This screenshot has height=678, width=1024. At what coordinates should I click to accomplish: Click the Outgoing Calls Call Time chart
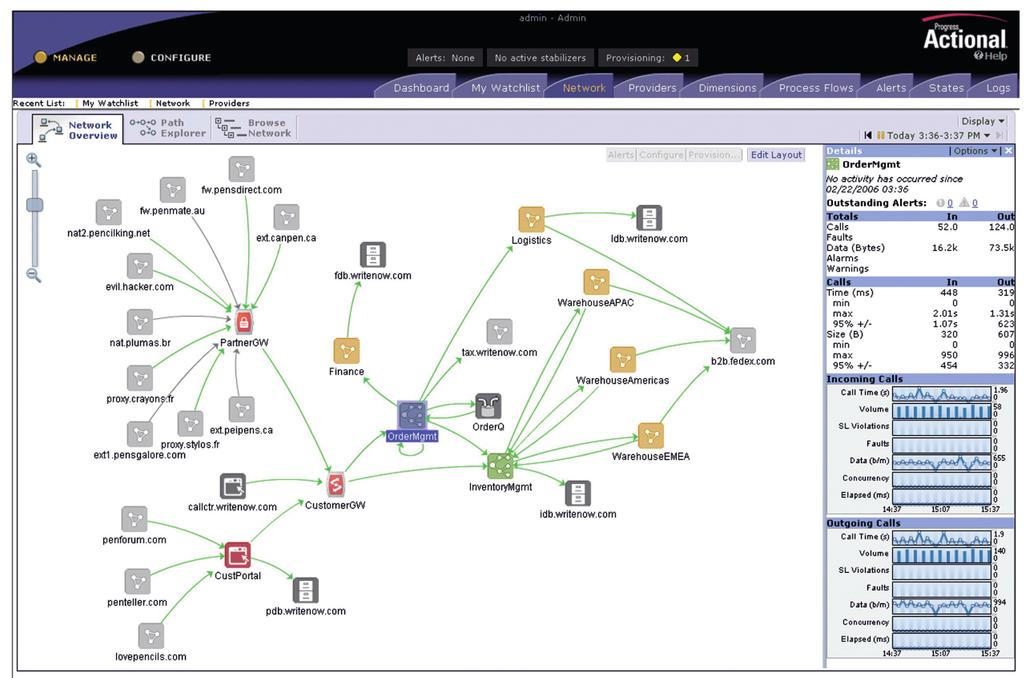[941, 538]
